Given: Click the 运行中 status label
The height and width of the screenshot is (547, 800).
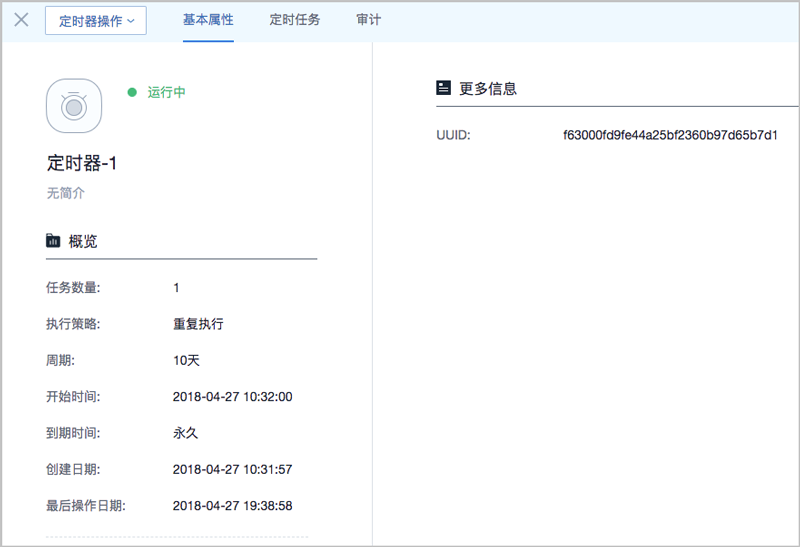Looking at the screenshot, I should tap(167, 93).
